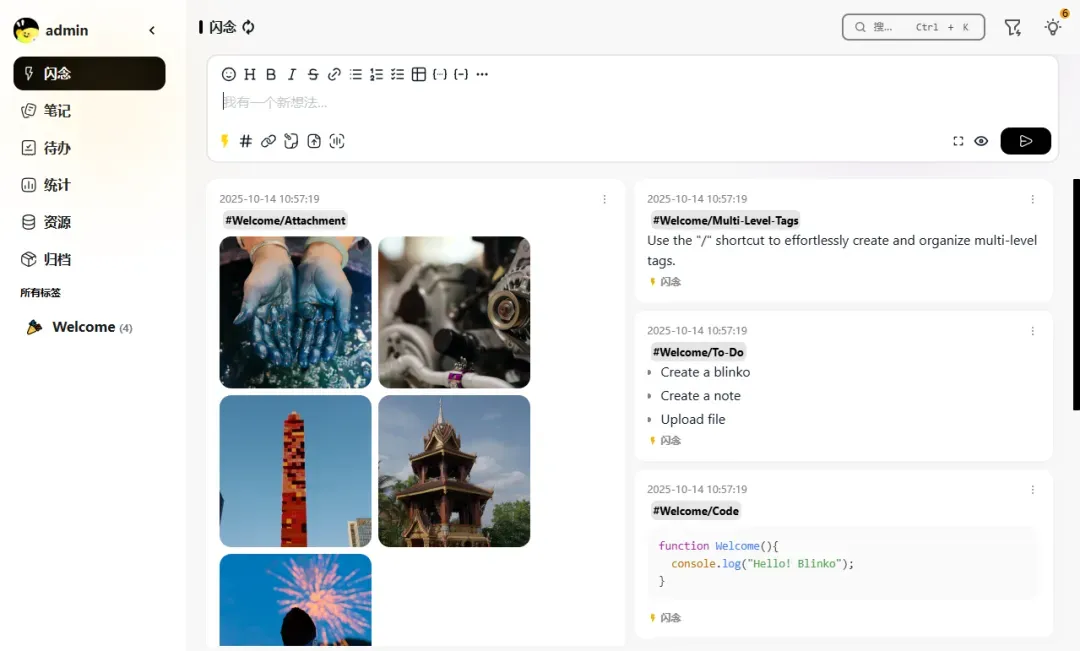The width and height of the screenshot is (1080, 651).
Task: Toggle bold formatting in the editor
Action: pos(271,74)
